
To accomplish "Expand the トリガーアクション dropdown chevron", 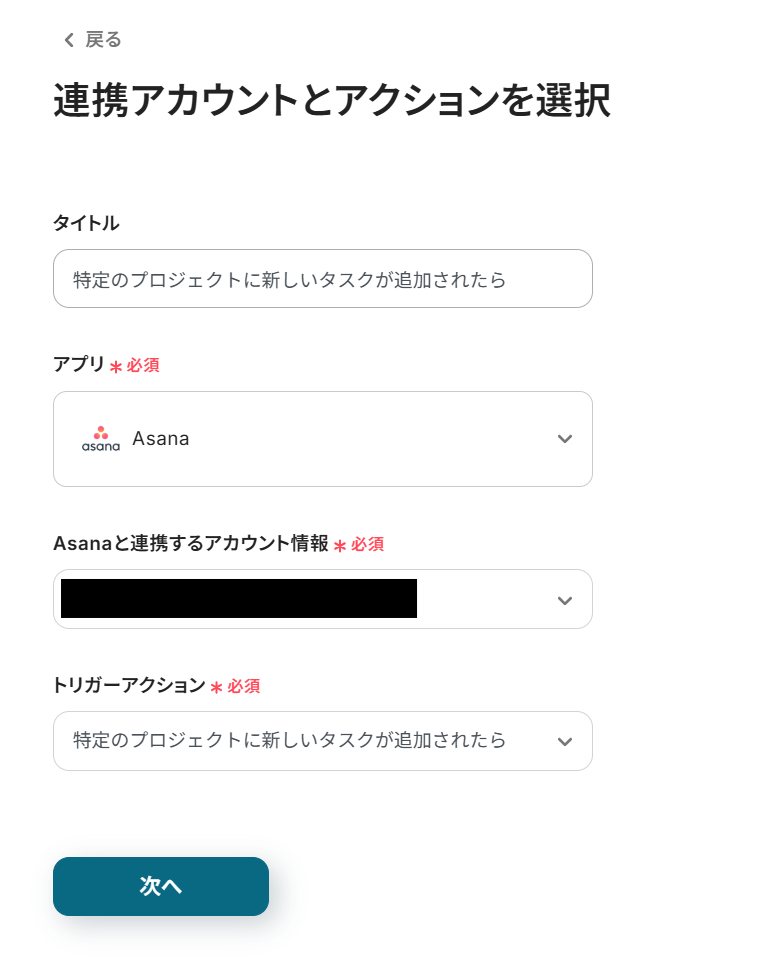I will pos(565,741).
